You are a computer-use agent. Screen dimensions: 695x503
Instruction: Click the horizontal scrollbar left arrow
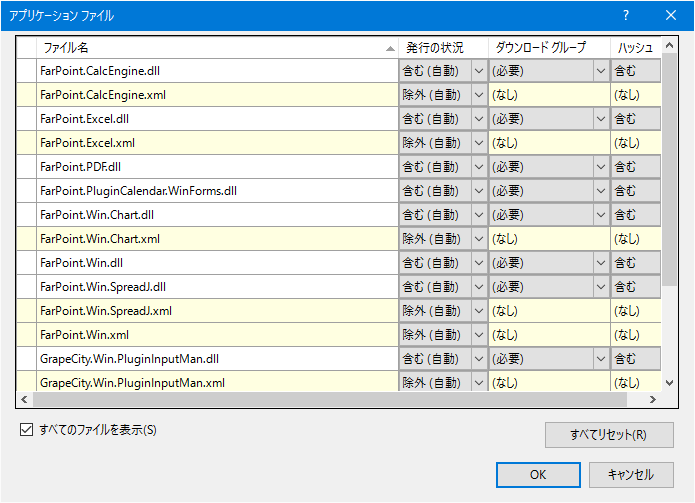point(24,399)
